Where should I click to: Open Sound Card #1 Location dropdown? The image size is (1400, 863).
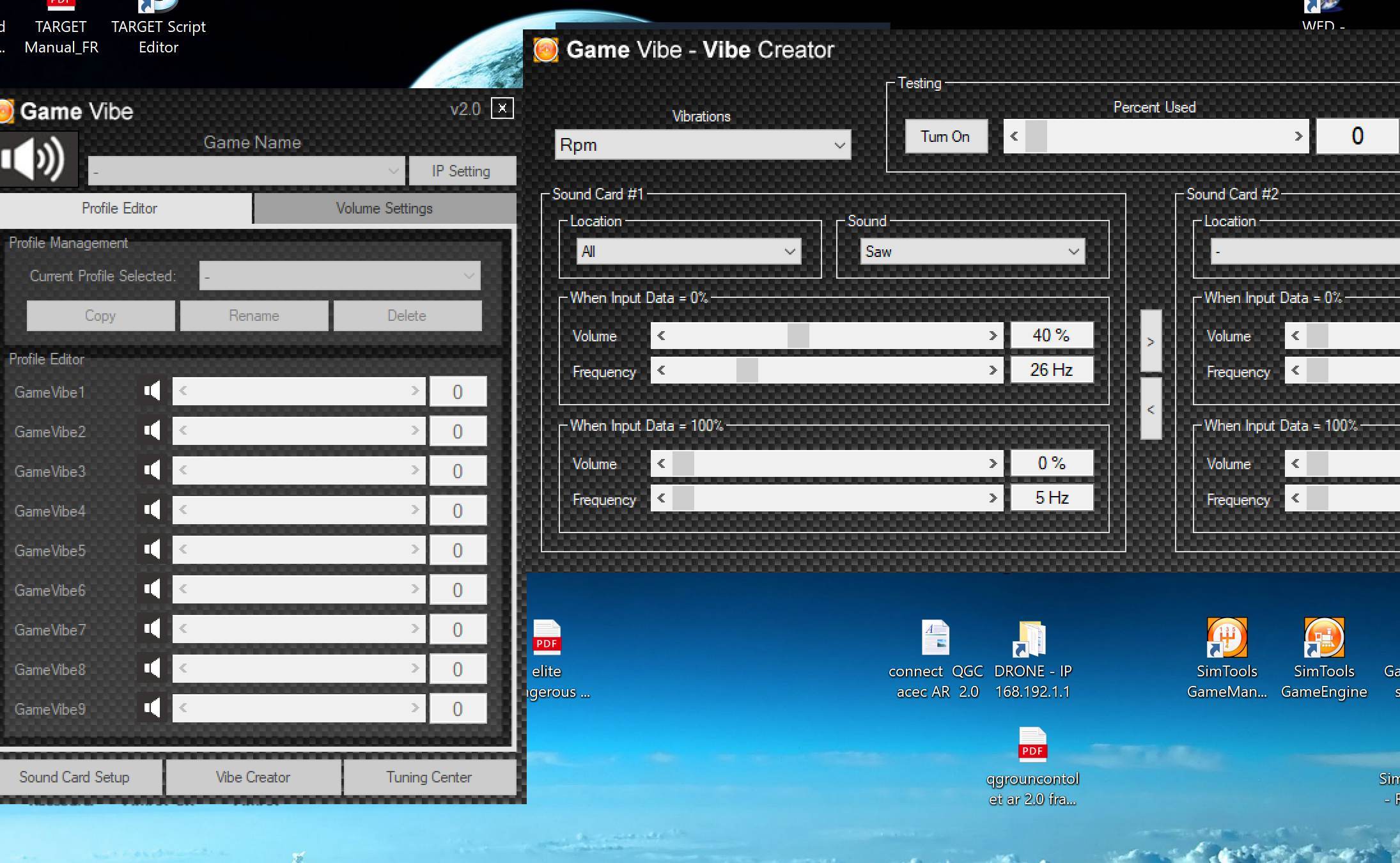(x=688, y=251)
